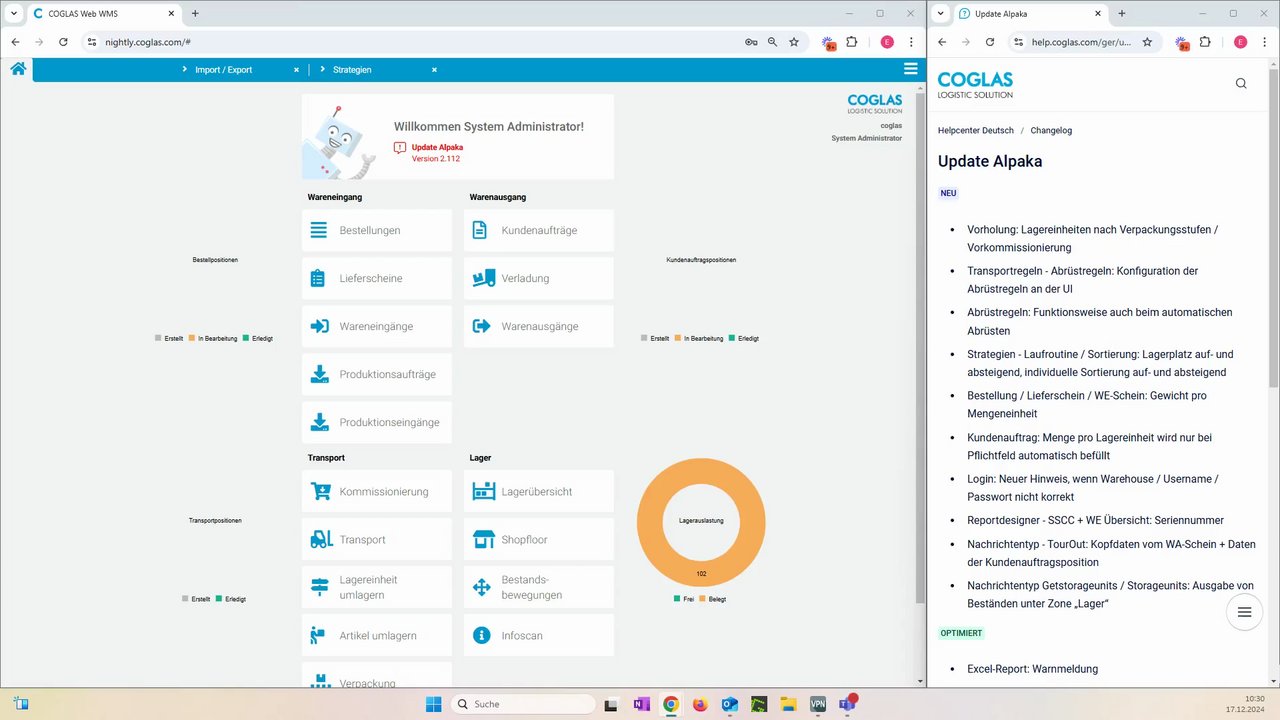Screen dimensions: 1280x720
Task: Open Firefox from the taskbar
Action: coord(700,704)
